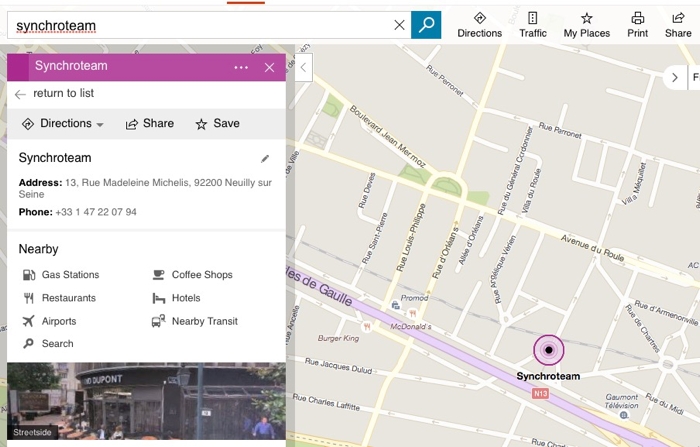This screenshot has height=447, width=700.
Task: Save Synchroteam with the star Save button
Action: (x=217, y=124)
